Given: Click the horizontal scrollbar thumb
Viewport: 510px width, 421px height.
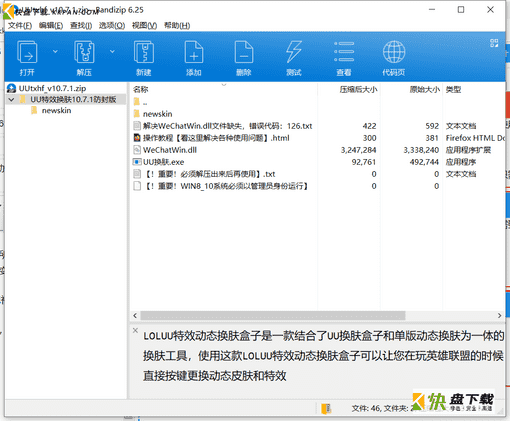Looking at the screenshot, I should (273, 315).
